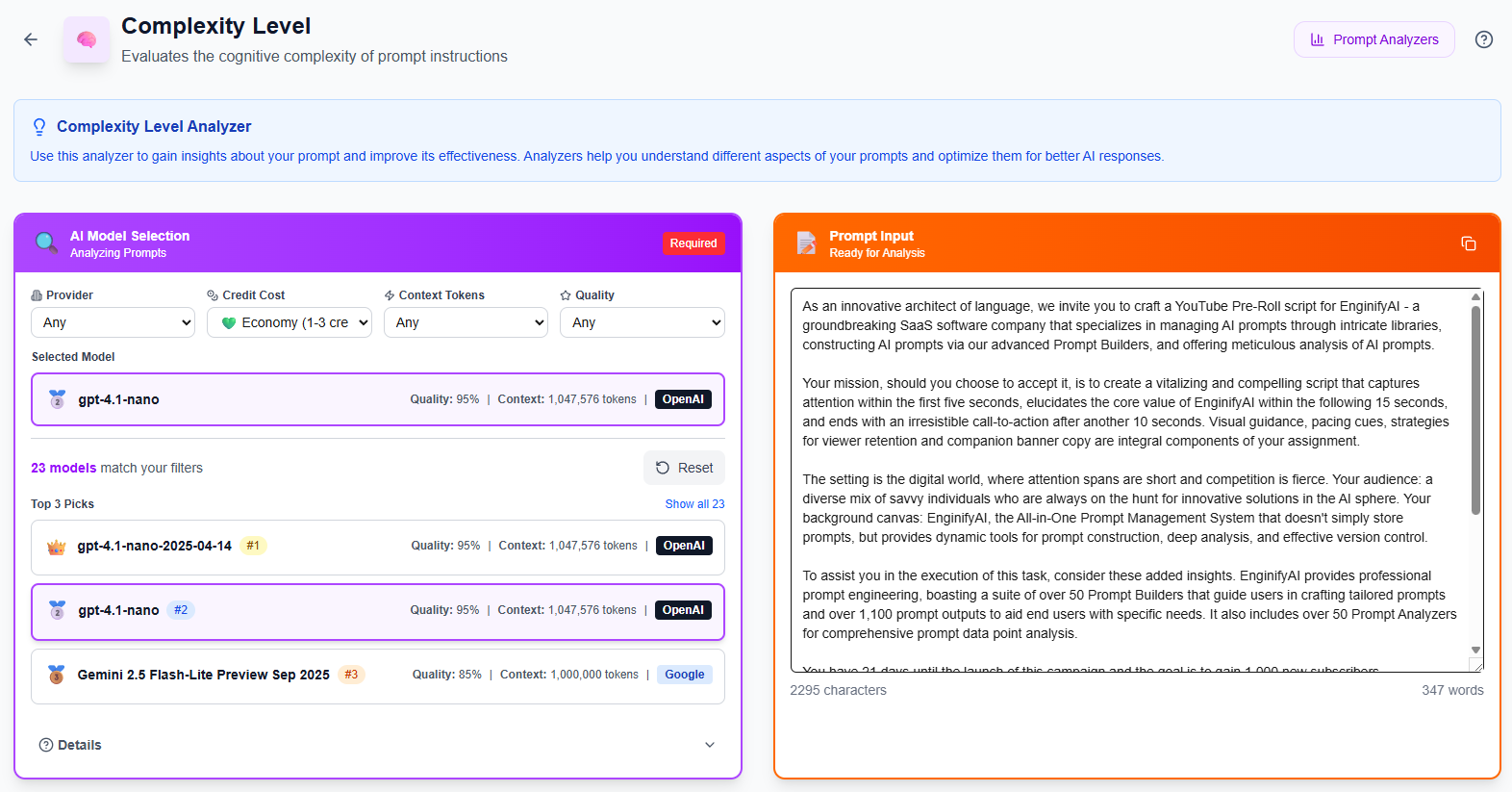
Task: Select the gpt-4.1-nano #2 pick card
Action: 378,612
